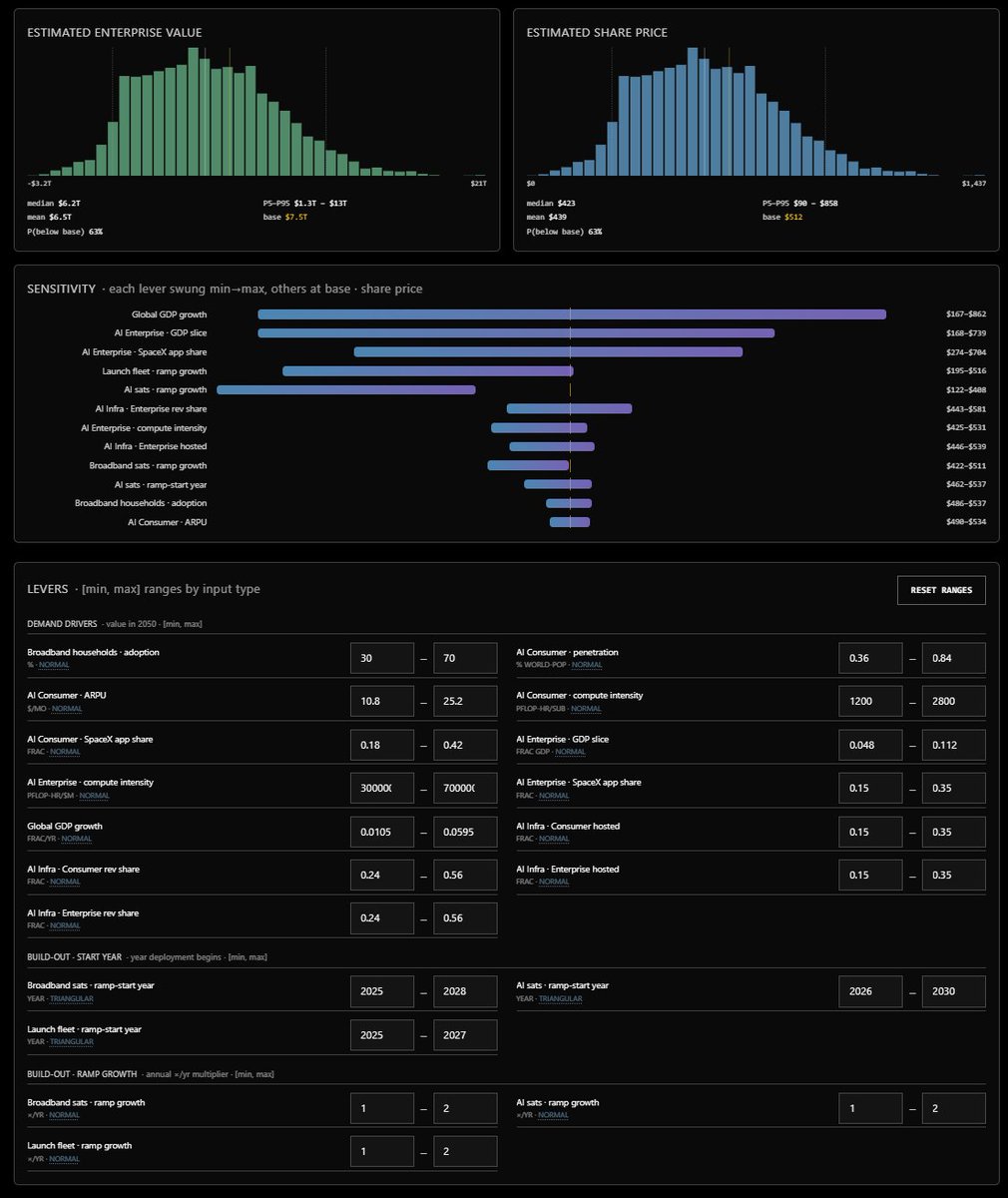Click AI Consumer ARPU min value 10.8
Screen dimensions: 1008x1198
[x=382, y=701]
